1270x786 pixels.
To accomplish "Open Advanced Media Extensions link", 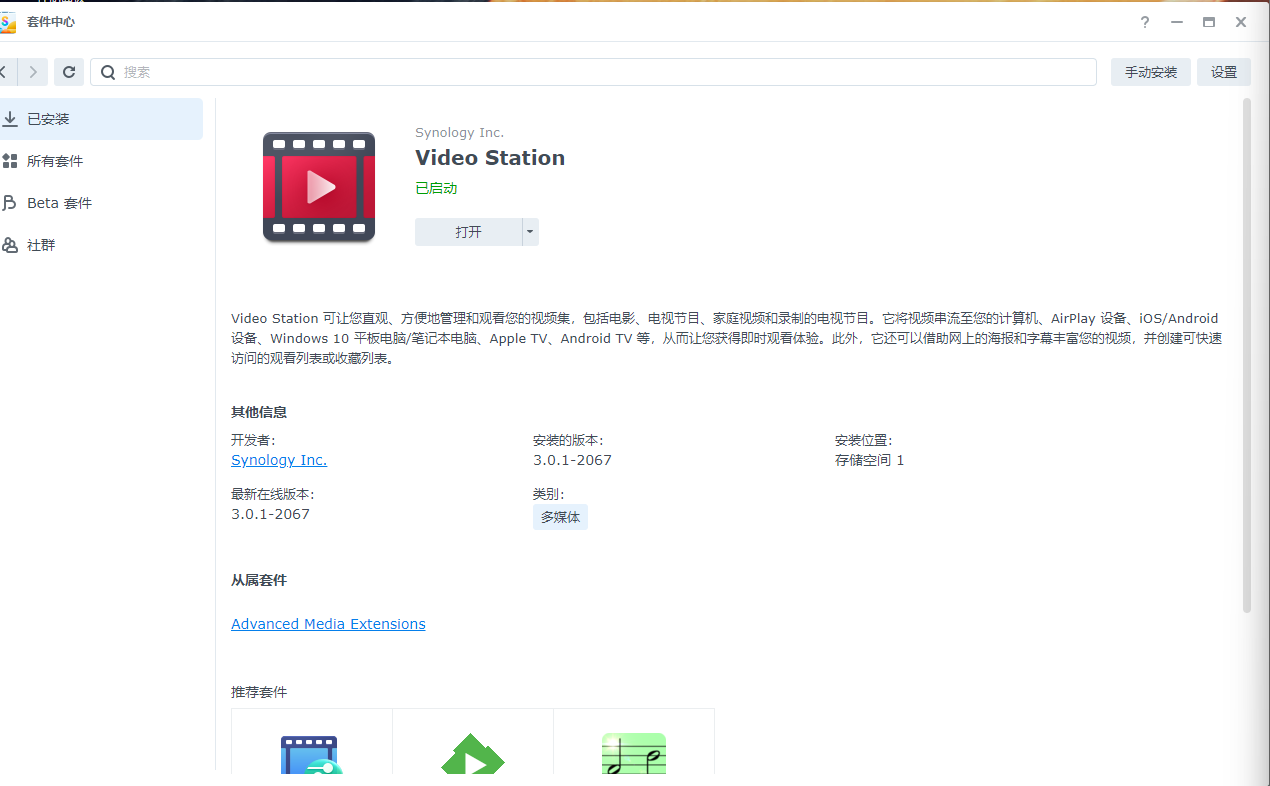I will 328,624.
